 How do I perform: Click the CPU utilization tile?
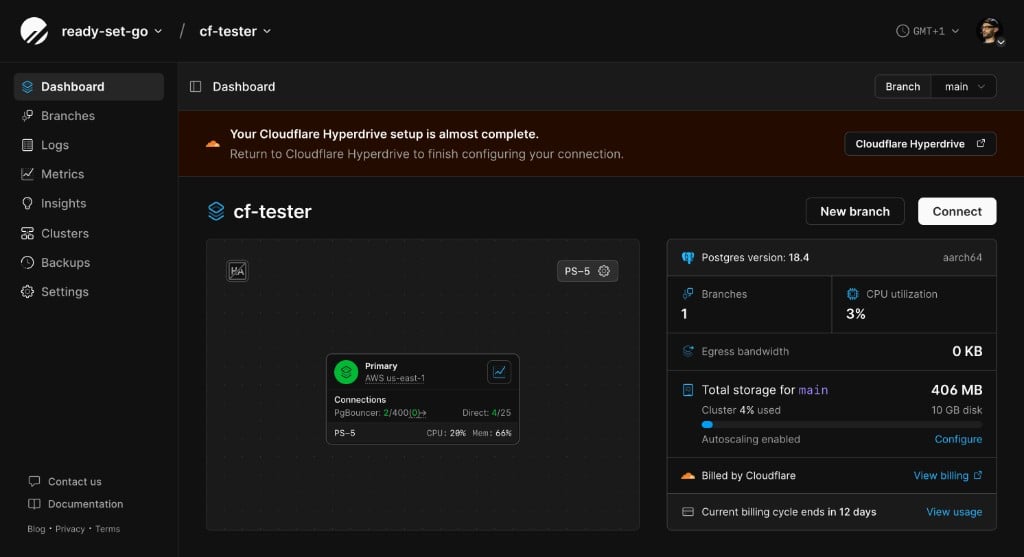click(x=914, y=304)
